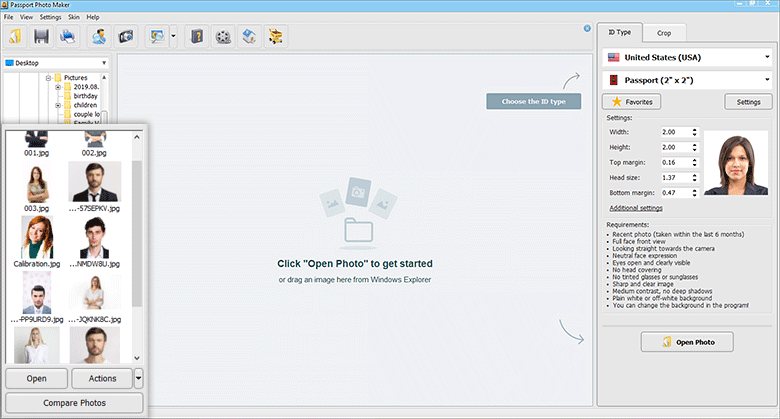The image size is (780, 419).
Task: Click folder tree scroll up arrow
Action: [104, 78]
